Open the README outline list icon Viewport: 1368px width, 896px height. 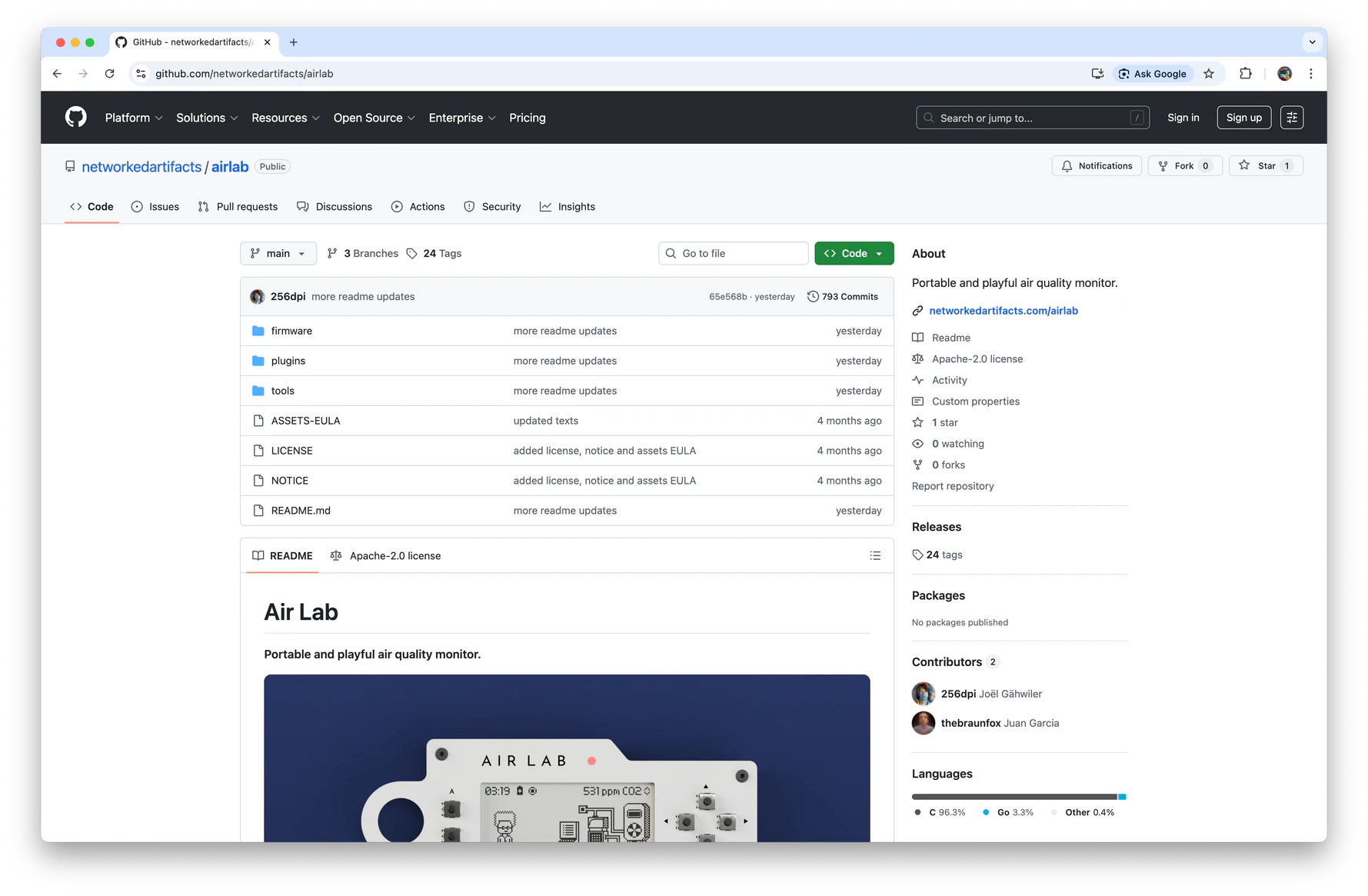875,555
